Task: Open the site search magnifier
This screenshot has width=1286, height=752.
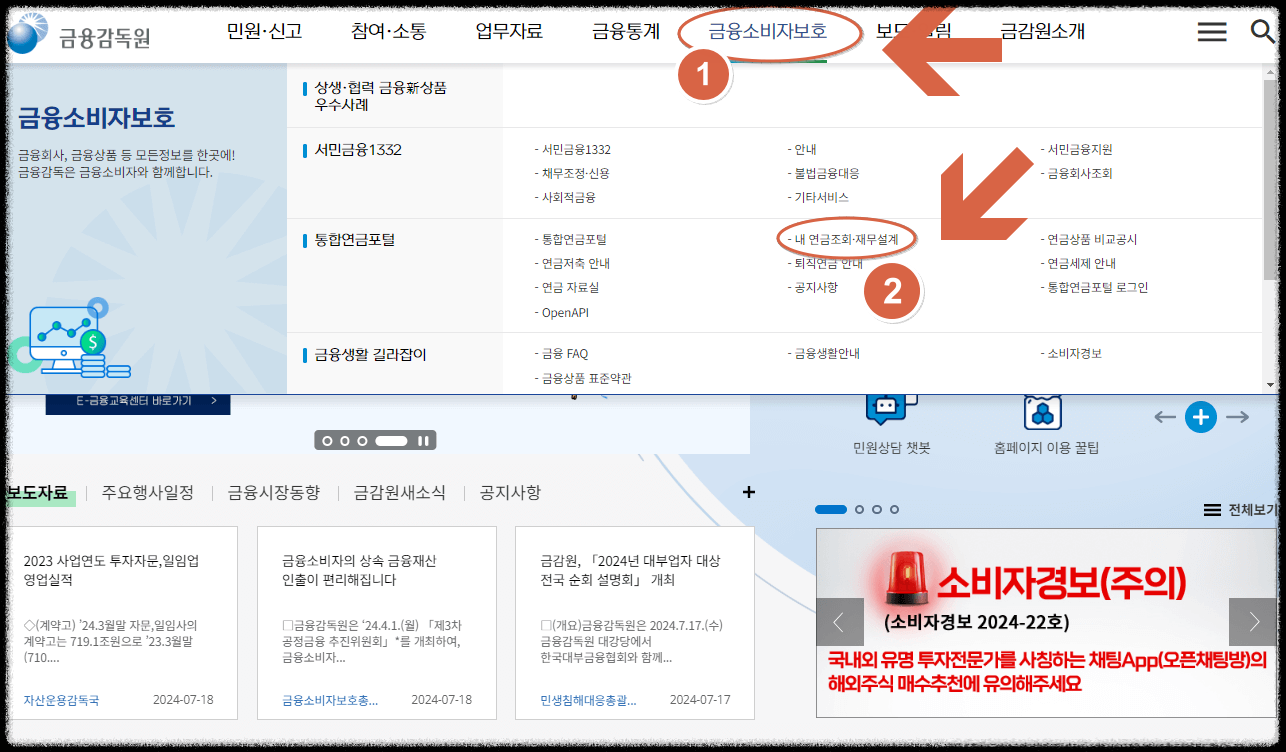Action: tap(1262, 31)
